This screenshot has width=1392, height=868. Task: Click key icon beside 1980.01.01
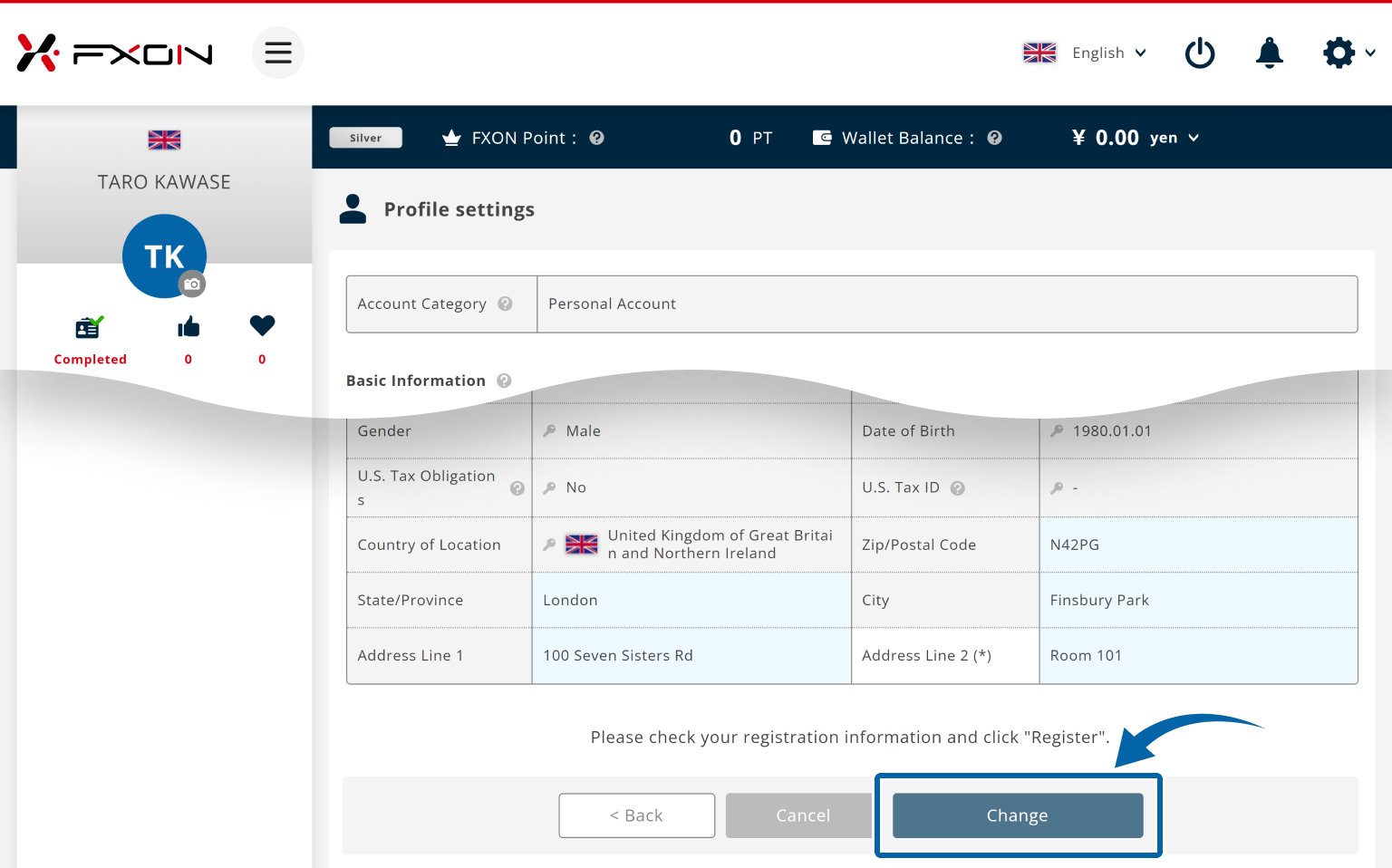(x=1057, y=431)
